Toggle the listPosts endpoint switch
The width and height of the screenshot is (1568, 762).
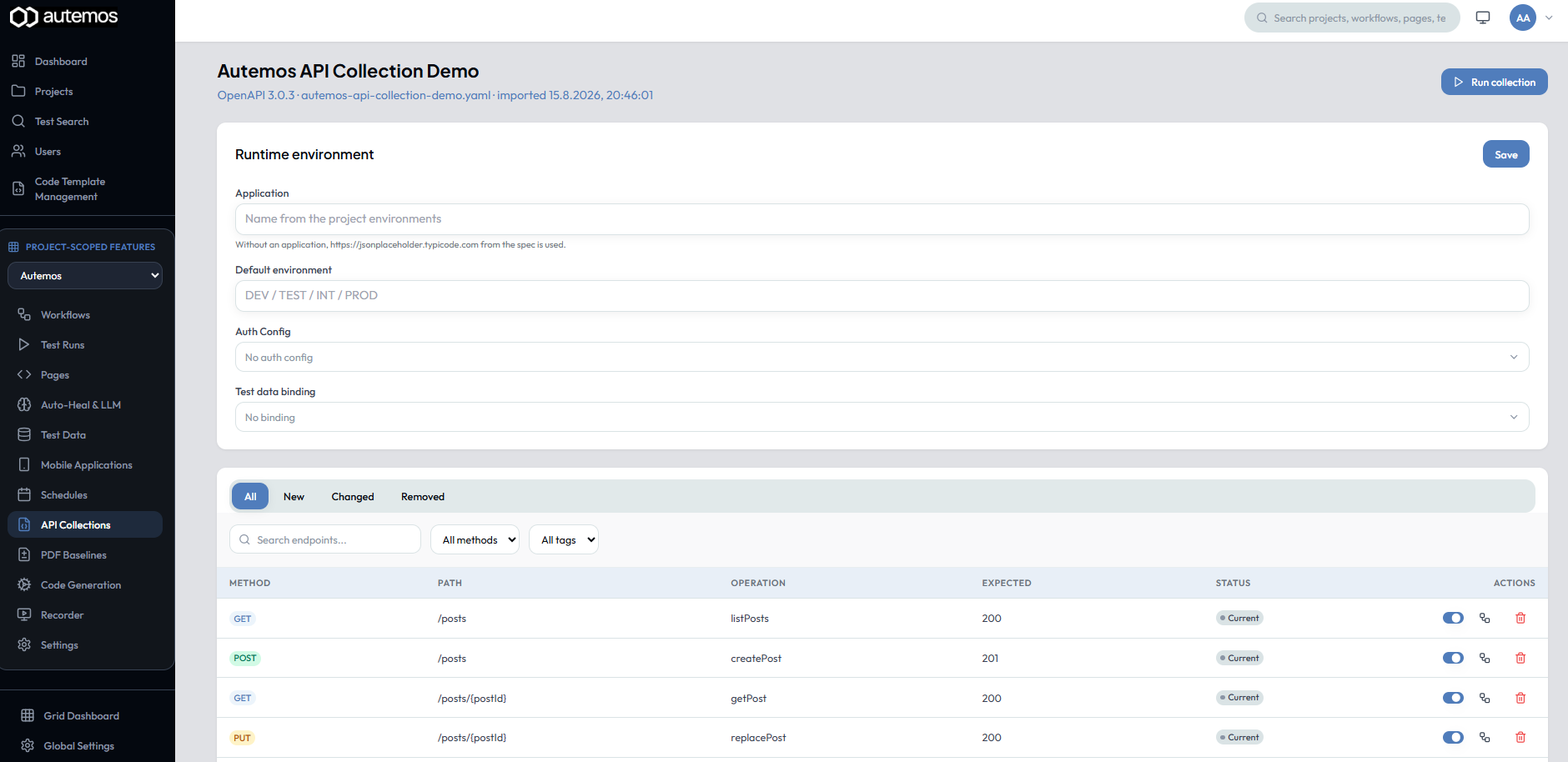click(x=1453, y=618)
